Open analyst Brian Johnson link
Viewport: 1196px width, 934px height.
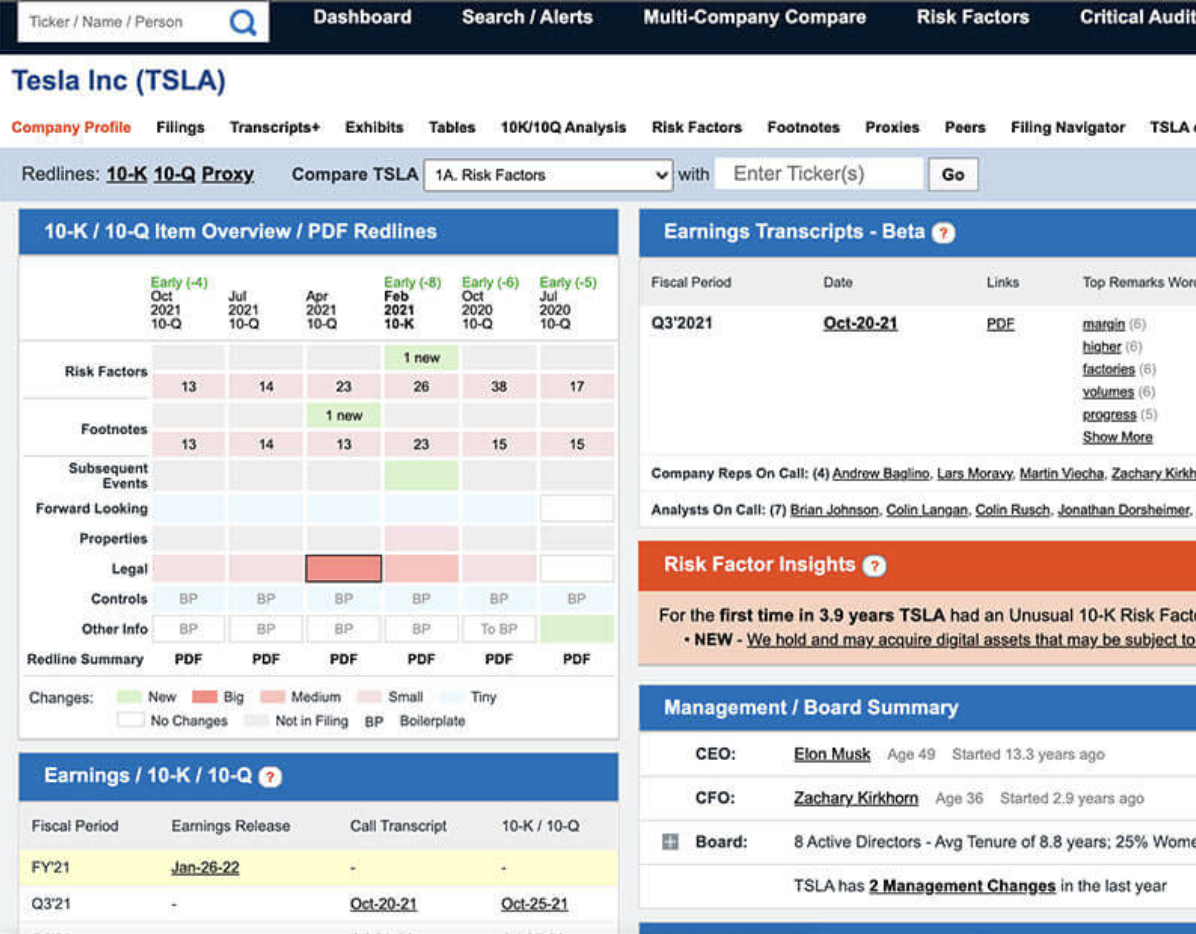(x=834, y=510)
